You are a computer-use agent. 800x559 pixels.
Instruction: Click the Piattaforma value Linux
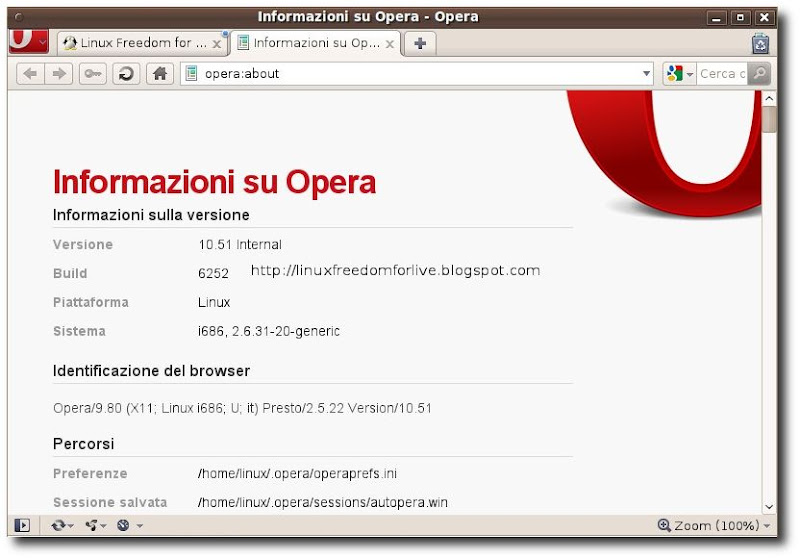pos(214,302)
